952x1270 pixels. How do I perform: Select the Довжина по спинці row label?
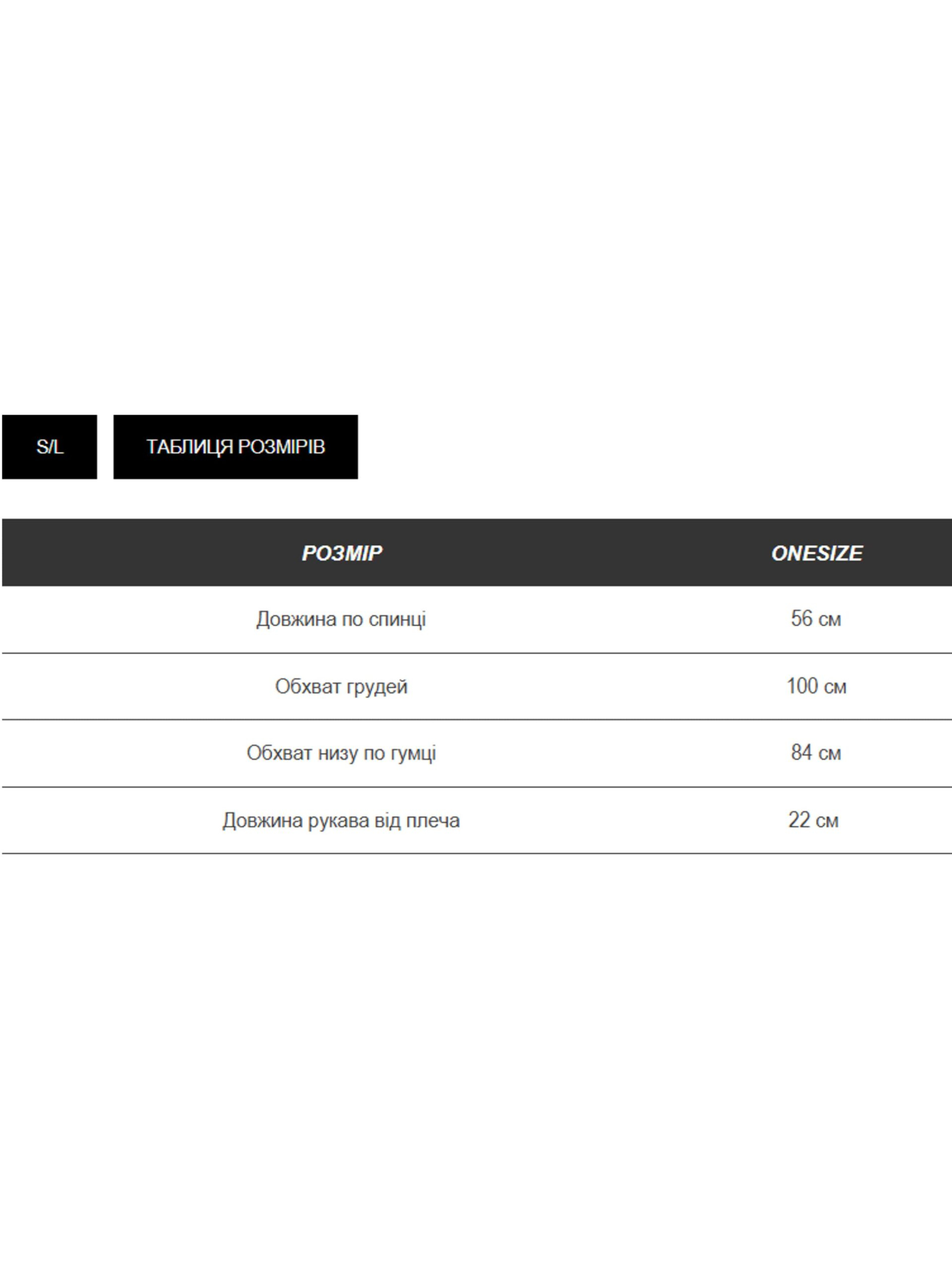[x=341, y=619]
